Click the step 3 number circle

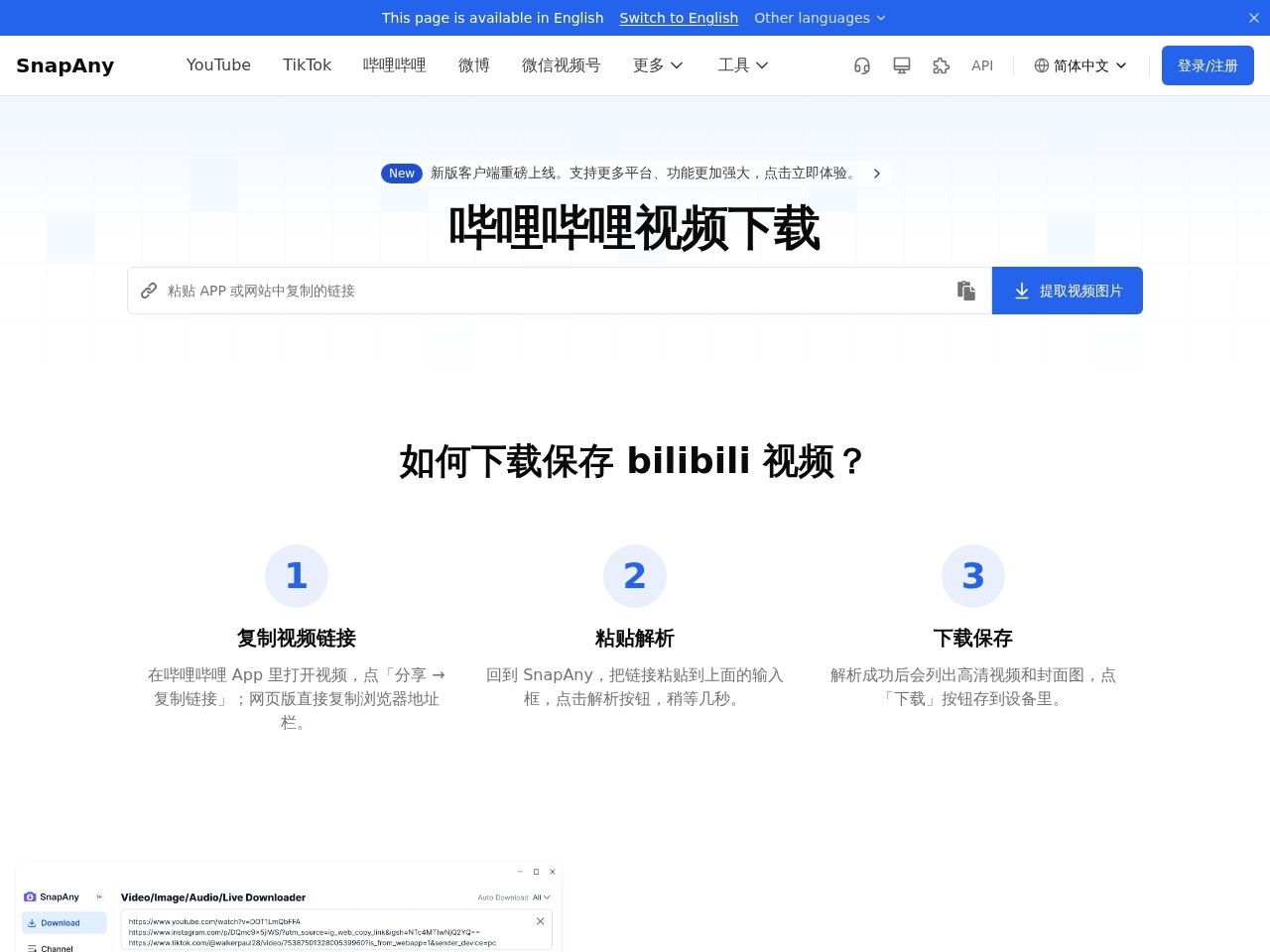pyautogui.click(x=973, y=576)
